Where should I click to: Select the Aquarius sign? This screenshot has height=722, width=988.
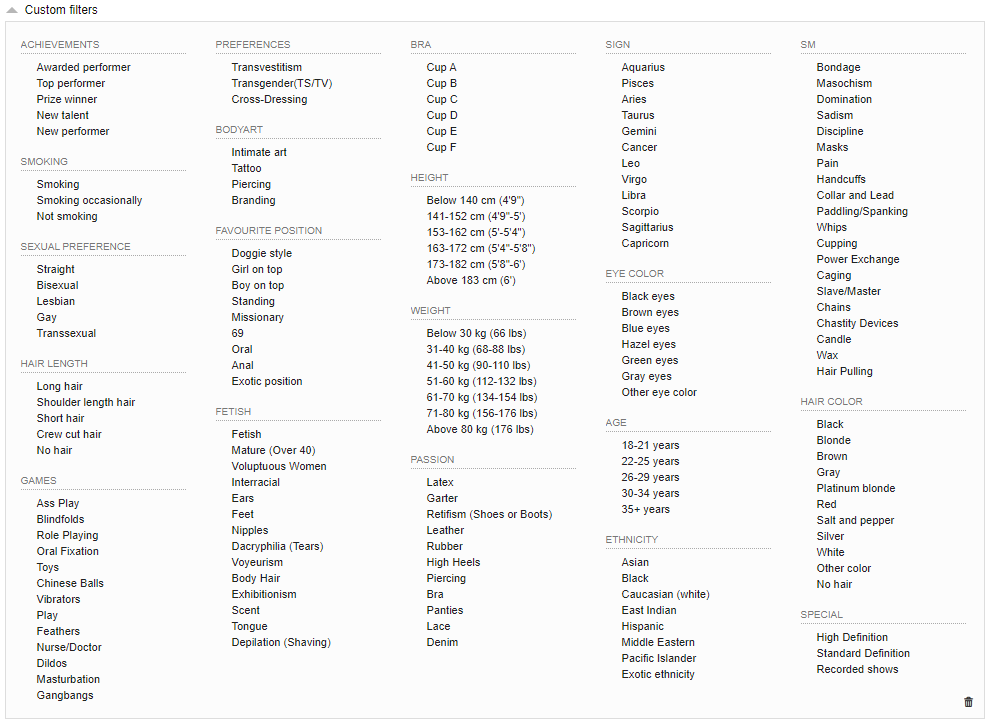point(642,68)
